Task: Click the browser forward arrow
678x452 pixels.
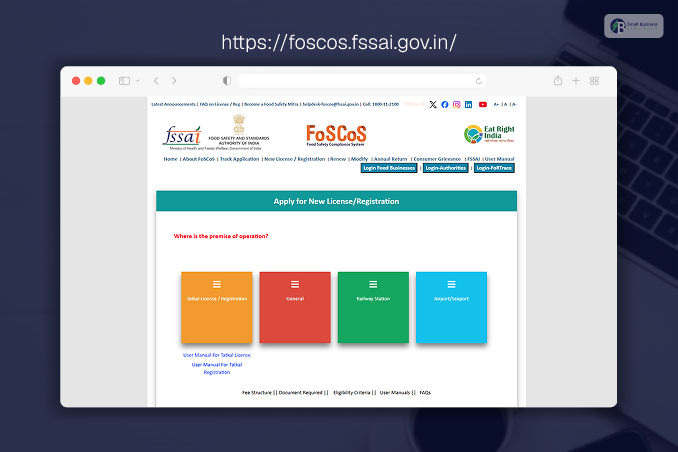Action: (174, 81)
